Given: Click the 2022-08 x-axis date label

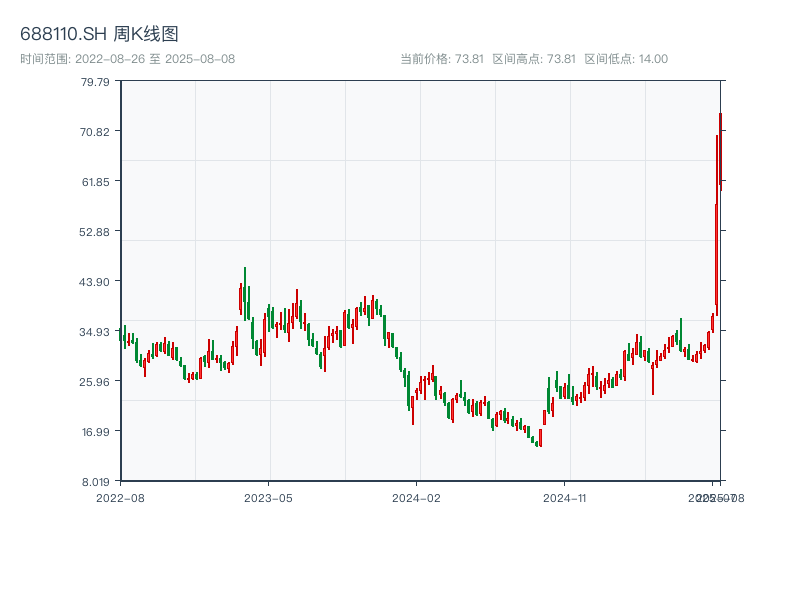Looking at the screenshot, I should click(120, 497).
